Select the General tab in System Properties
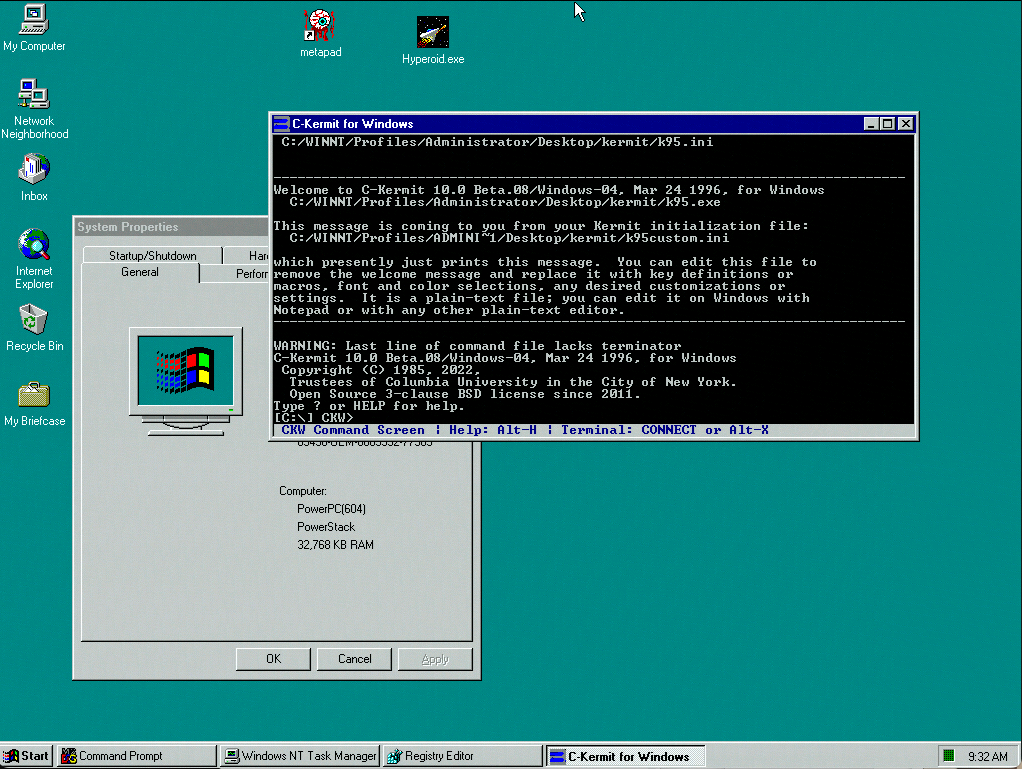This screenshot has width=1022, height=769. pyautogui.click(x=140, y=272)
